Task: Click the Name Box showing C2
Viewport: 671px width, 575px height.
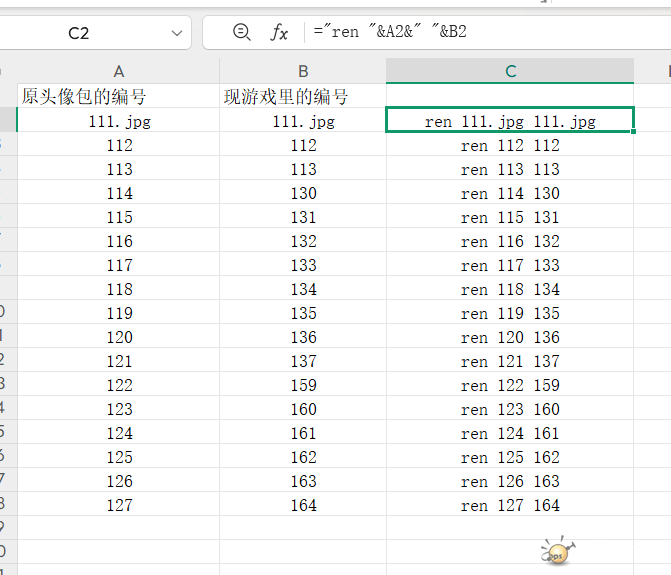Action: (x=80, y=33)
